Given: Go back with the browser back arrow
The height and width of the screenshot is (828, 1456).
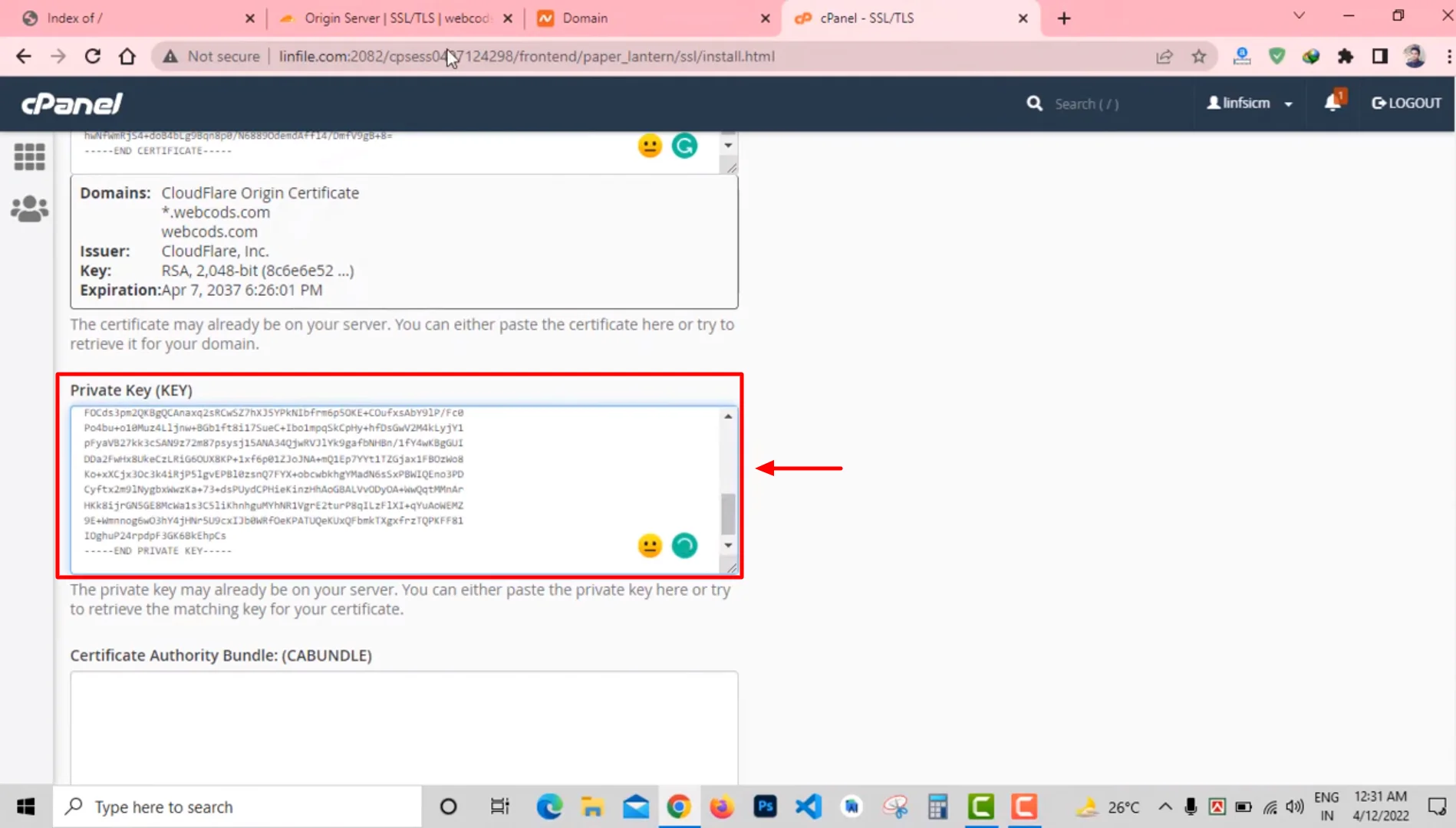Looking at the screenshot, I should click(24, 56).
